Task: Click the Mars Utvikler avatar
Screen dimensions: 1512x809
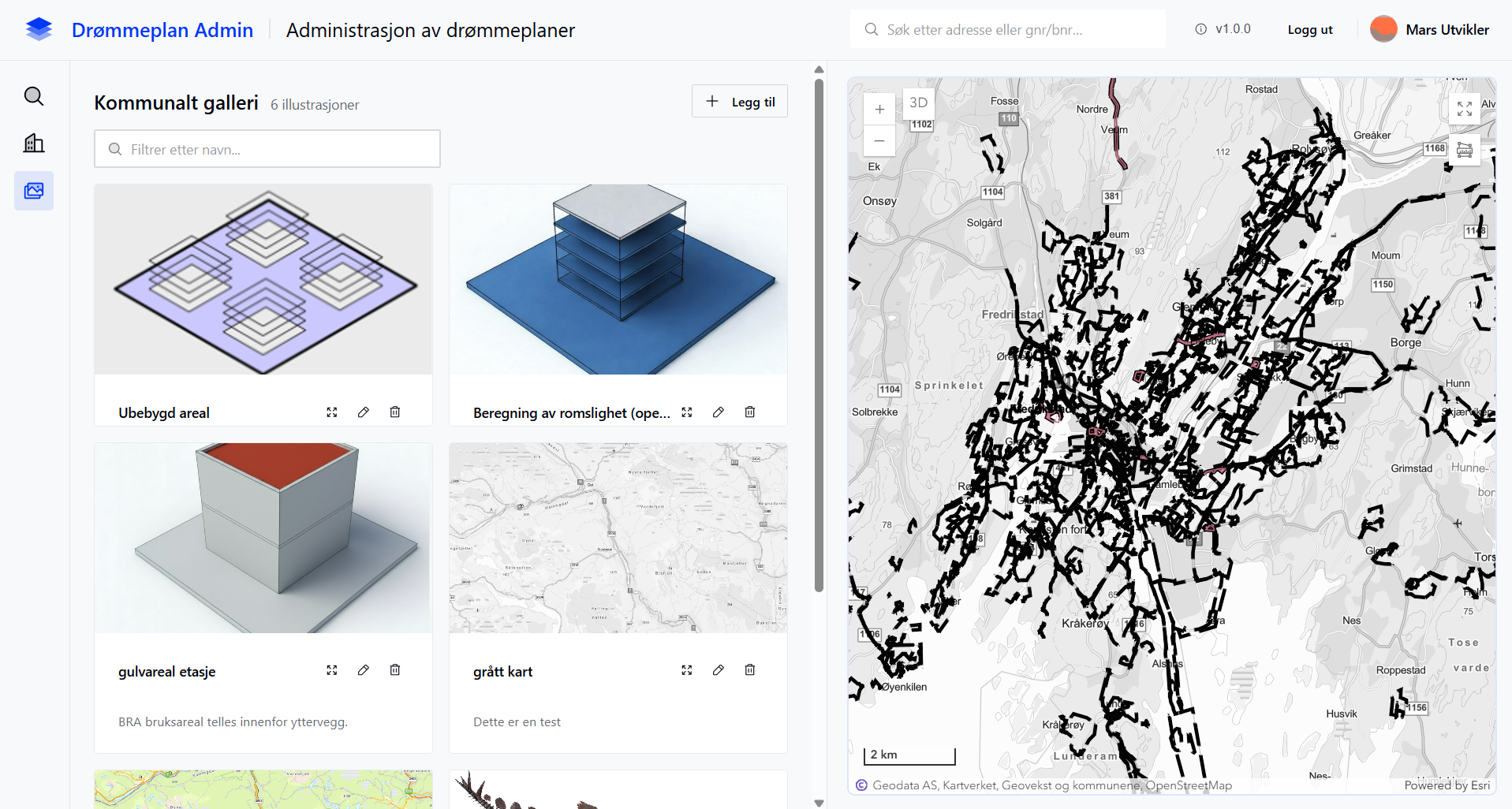Action: [1383, 29]
